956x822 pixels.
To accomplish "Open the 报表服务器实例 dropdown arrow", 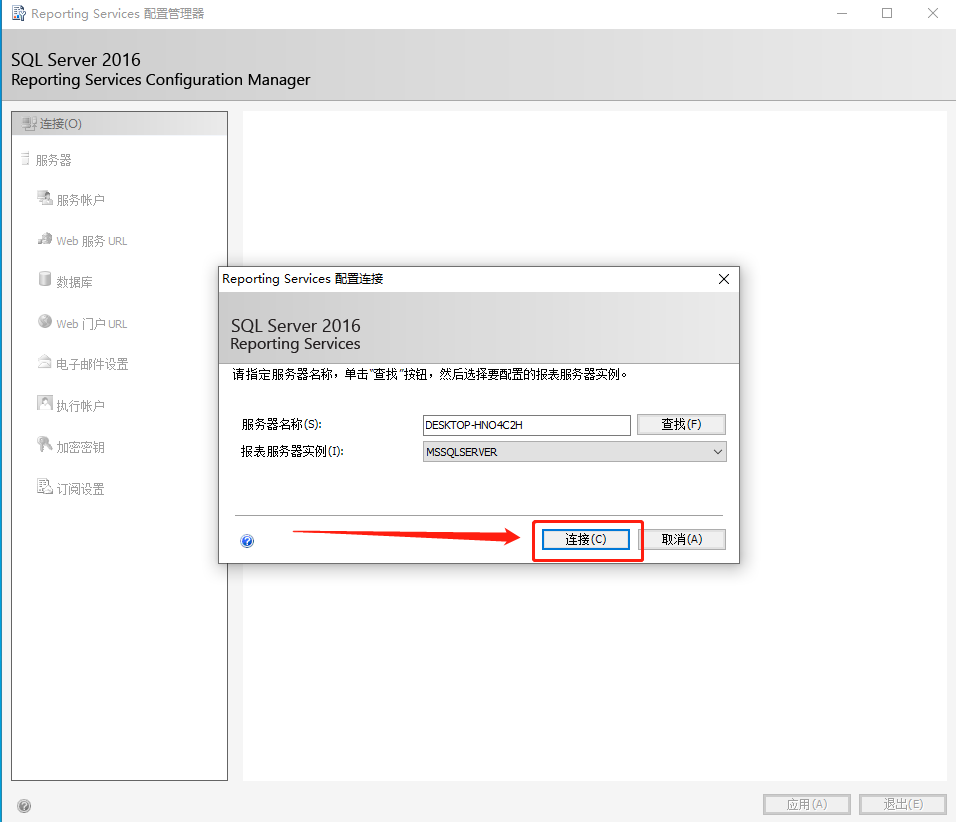I will (718, 452).
